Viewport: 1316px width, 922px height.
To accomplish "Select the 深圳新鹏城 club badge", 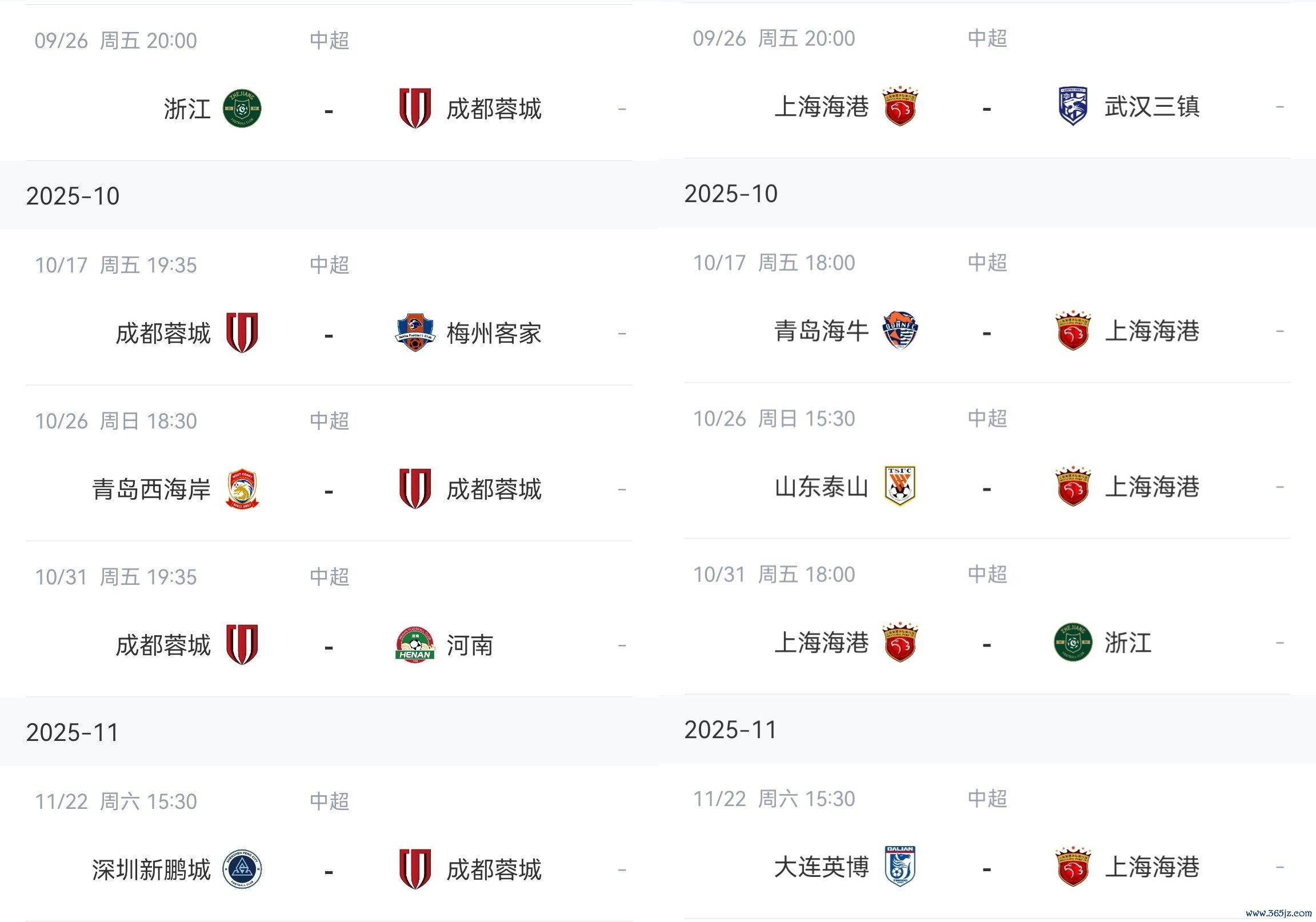I will tap(242, 869).
